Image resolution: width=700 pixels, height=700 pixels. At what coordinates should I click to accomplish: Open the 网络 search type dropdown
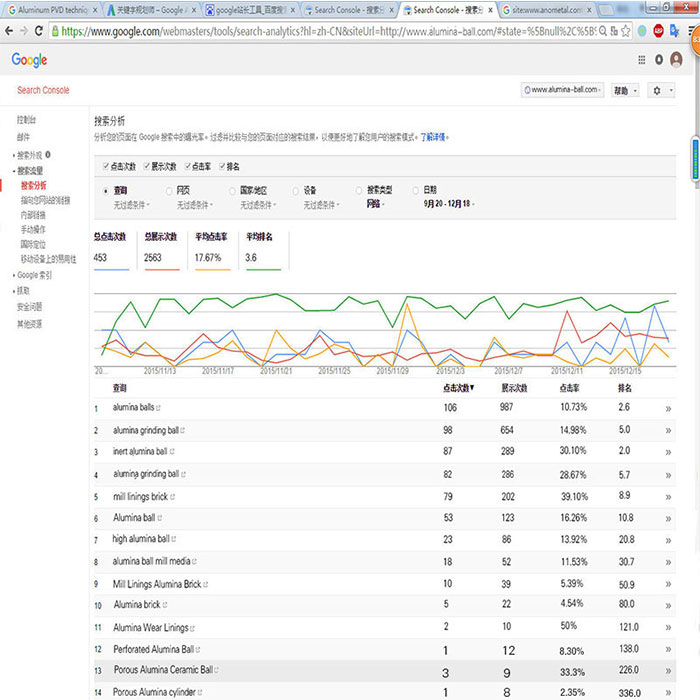coord(375,204)
